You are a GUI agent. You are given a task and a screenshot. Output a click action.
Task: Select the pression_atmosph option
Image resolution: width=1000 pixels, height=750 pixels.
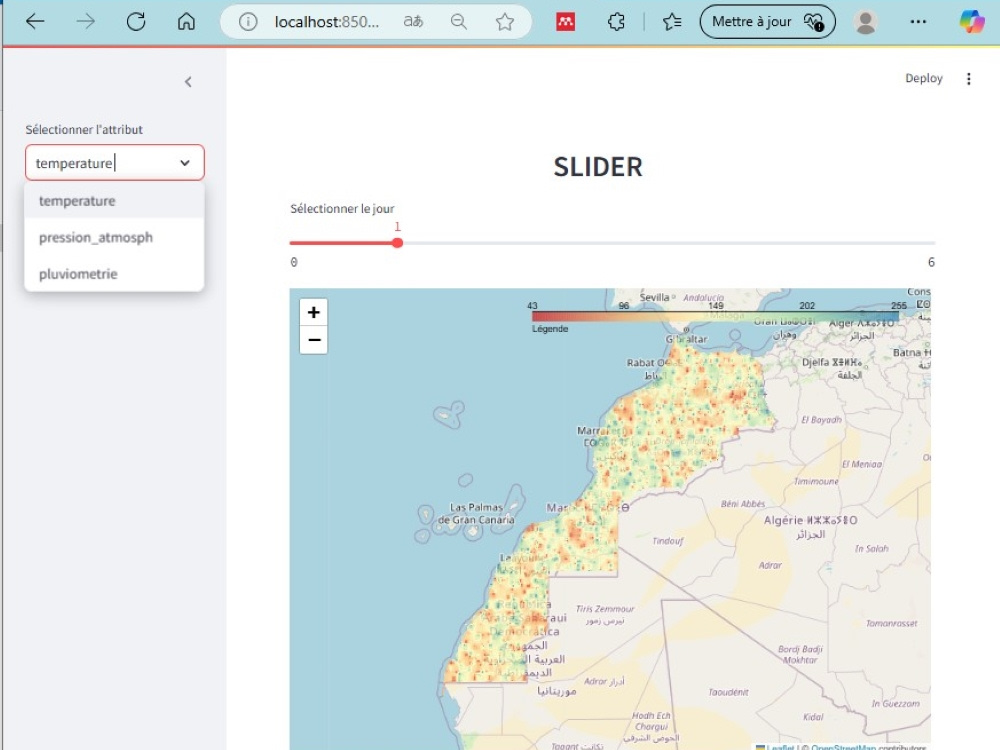114,237
